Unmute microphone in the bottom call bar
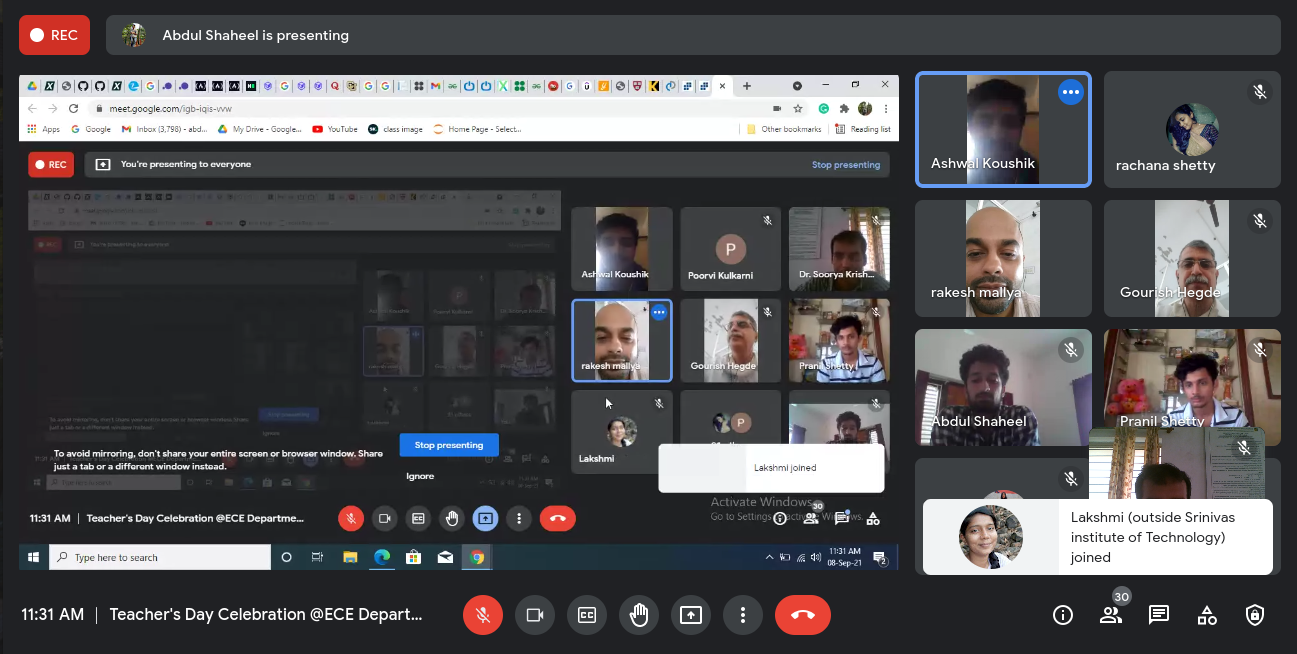 coord(483,615)
